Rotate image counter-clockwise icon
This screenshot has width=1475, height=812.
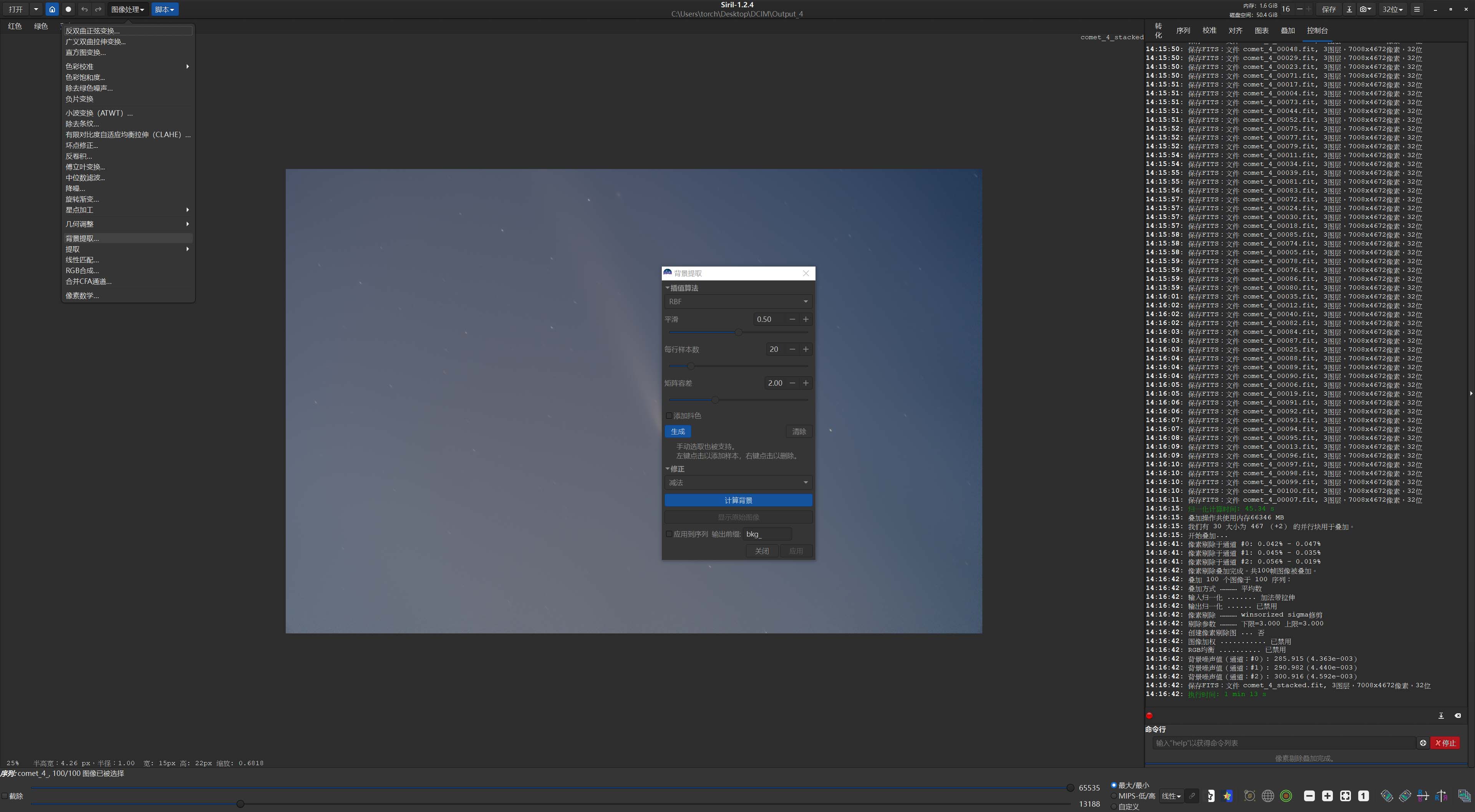(1387, 796)
